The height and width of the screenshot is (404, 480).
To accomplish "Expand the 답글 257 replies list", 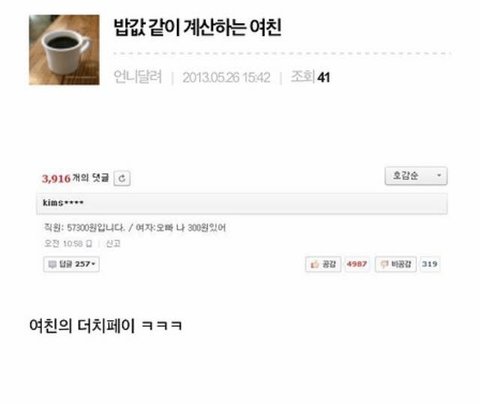I will [x=71, y=264].
